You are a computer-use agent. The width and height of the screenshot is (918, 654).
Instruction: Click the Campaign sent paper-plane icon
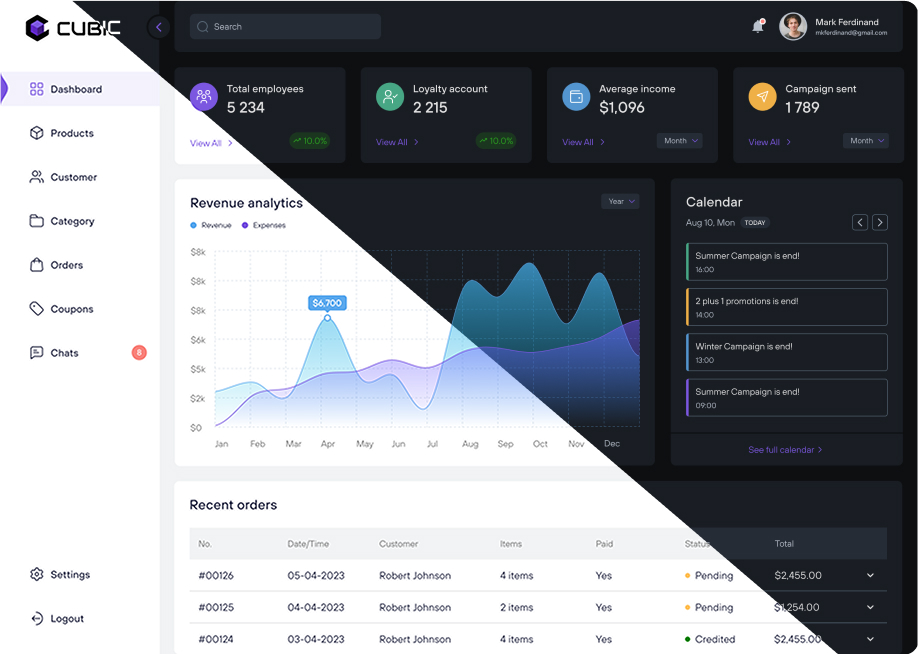(x=762, y=97)
